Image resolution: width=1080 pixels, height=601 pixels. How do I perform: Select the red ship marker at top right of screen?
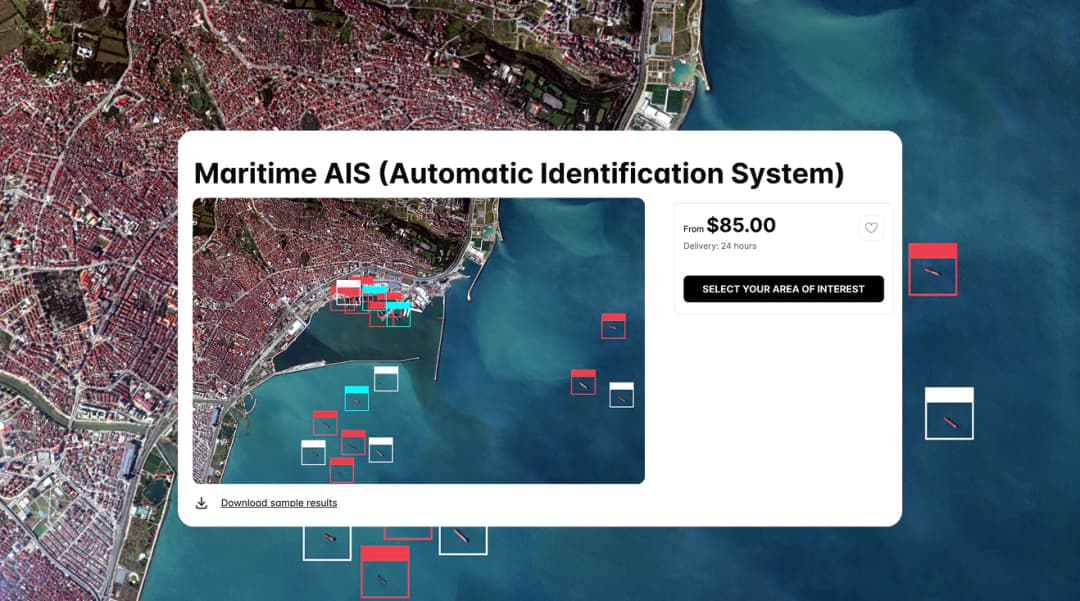coord(932,268)
